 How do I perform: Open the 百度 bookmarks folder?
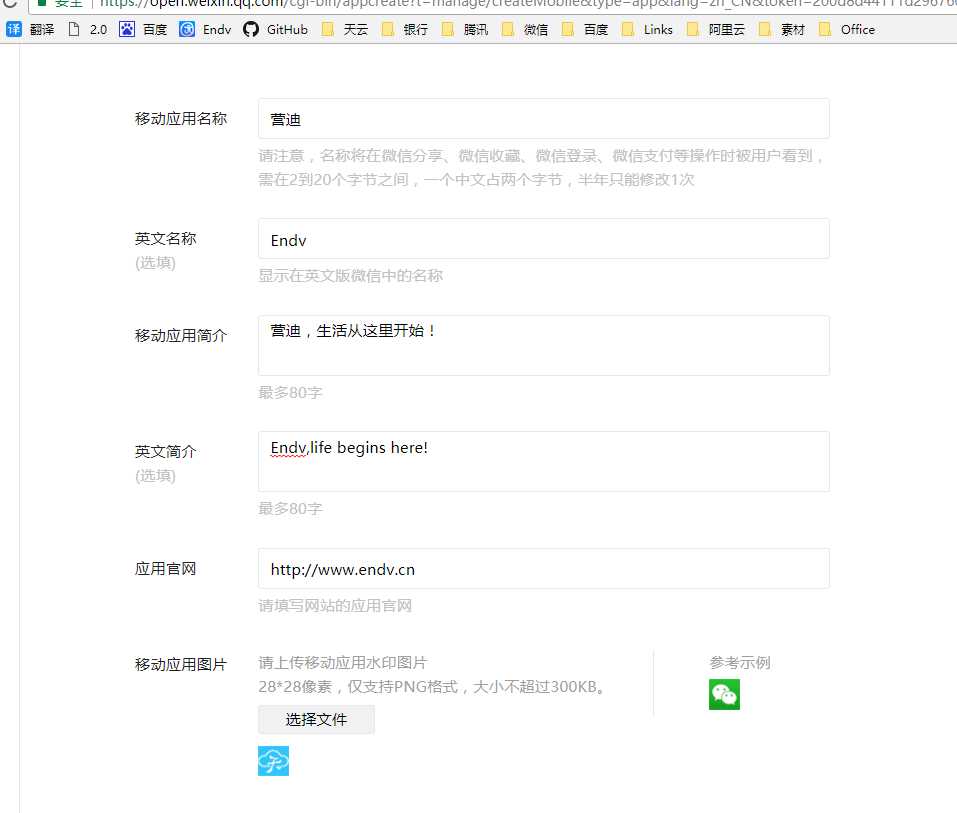[585, 29]
